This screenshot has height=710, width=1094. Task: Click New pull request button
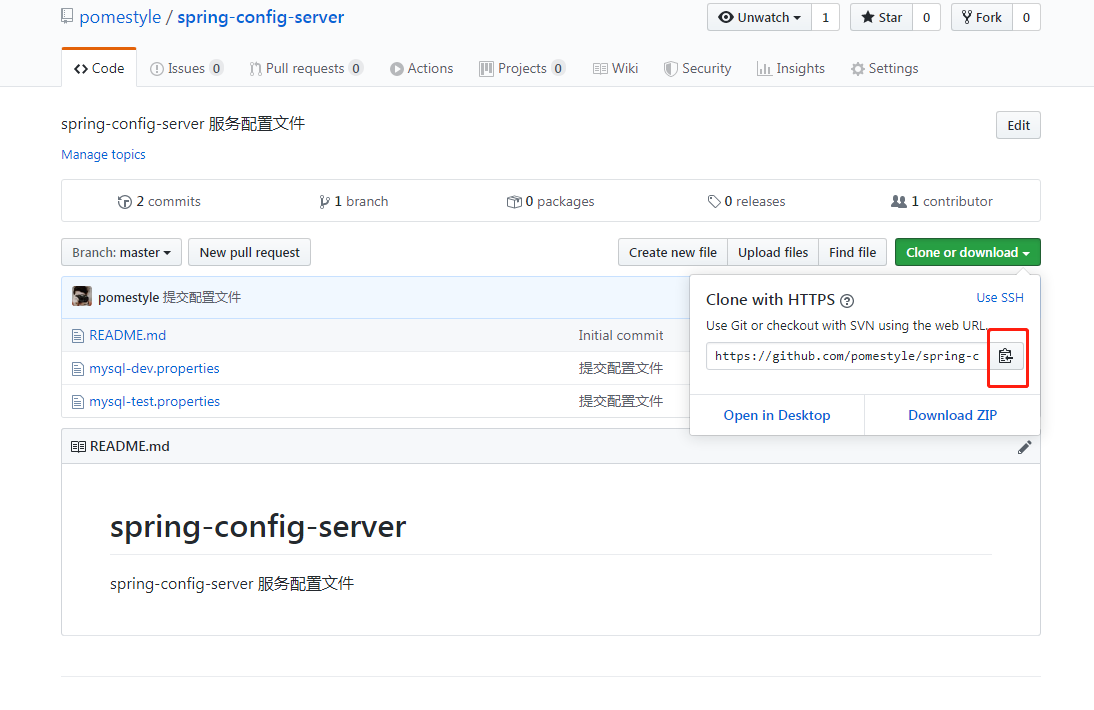[250, 252]
